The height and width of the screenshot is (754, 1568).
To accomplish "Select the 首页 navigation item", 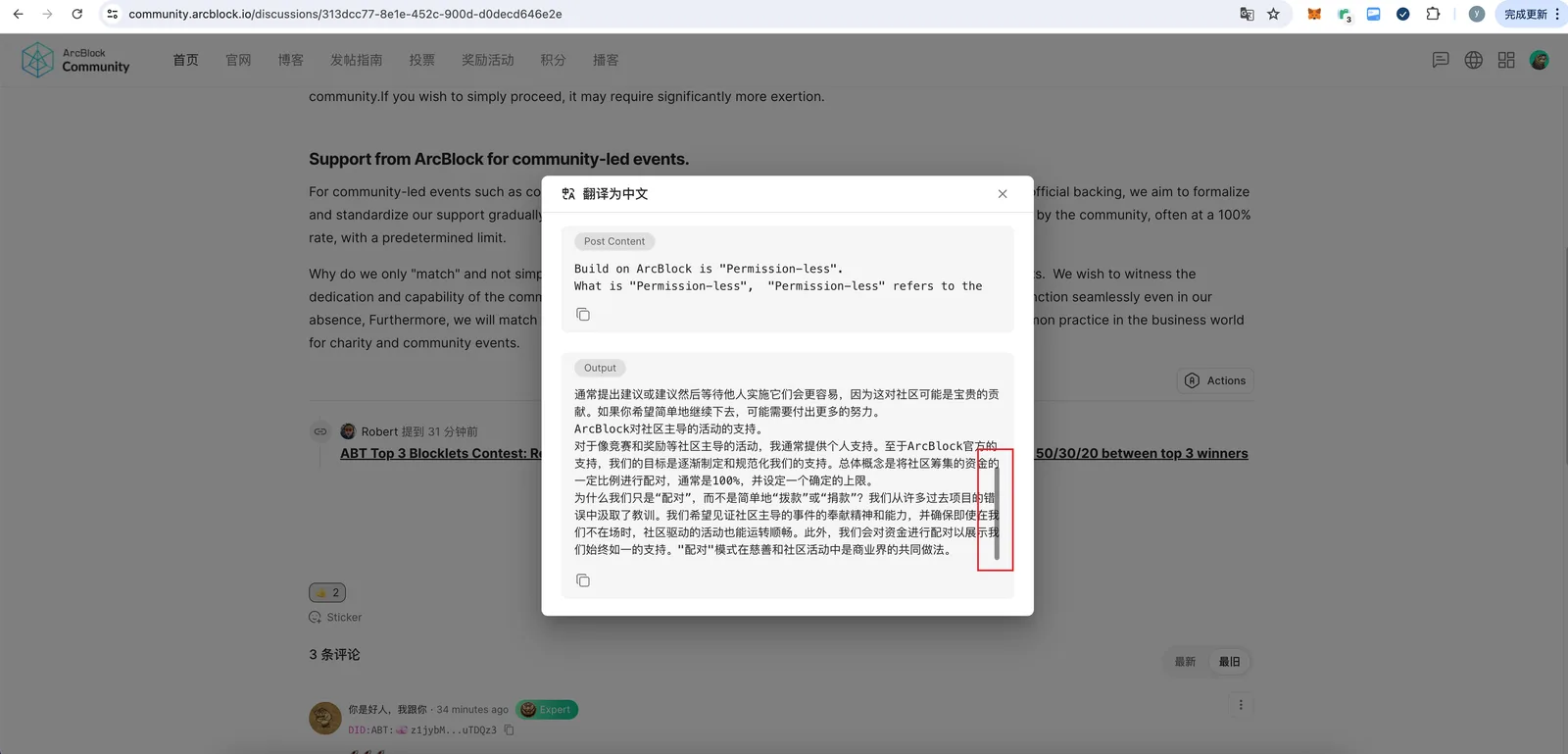I will coord(185,60).
